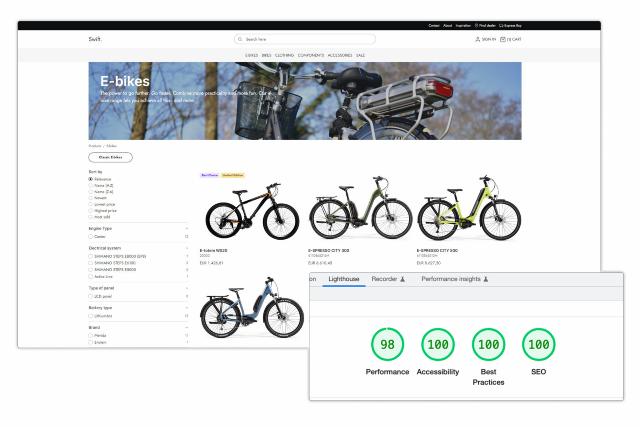Click the Find dealer link in top bar
The image size is (640, 427).
click(488, 25)
